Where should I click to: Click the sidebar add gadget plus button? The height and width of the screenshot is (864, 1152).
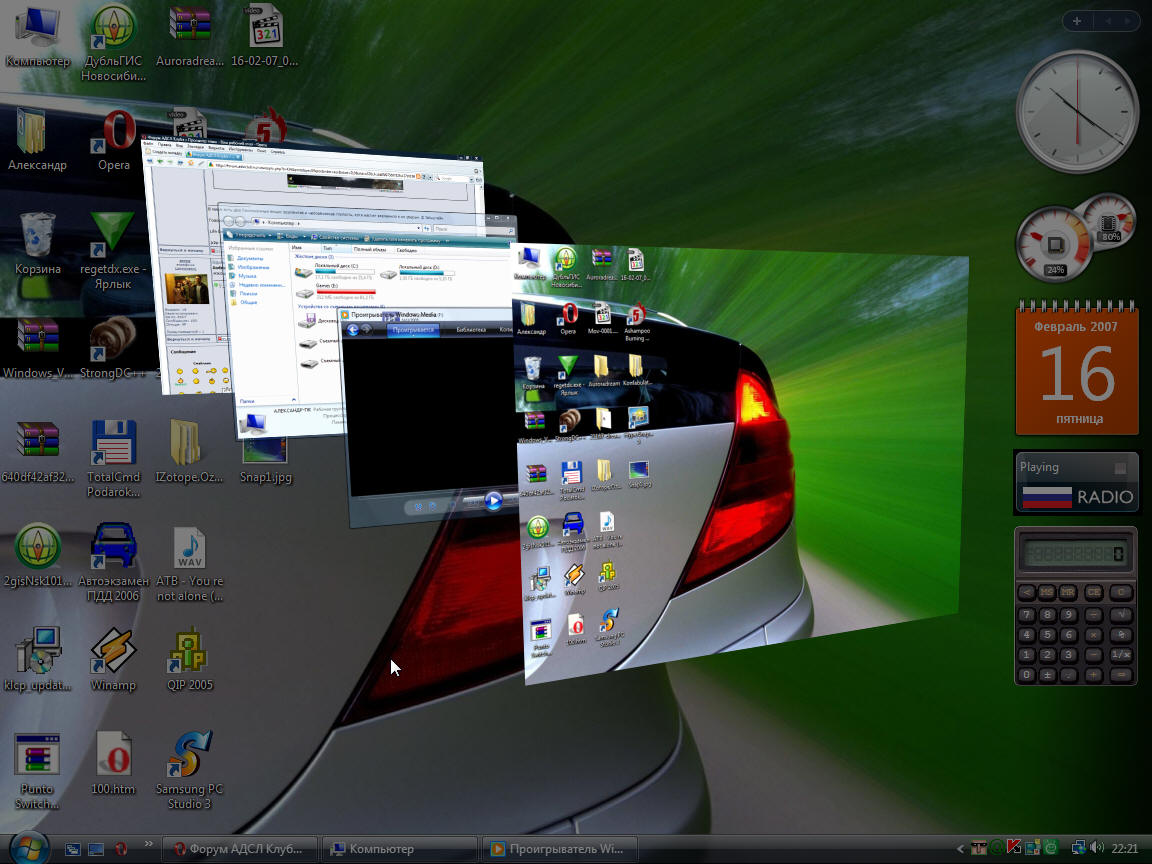(x=1077, y=21)
